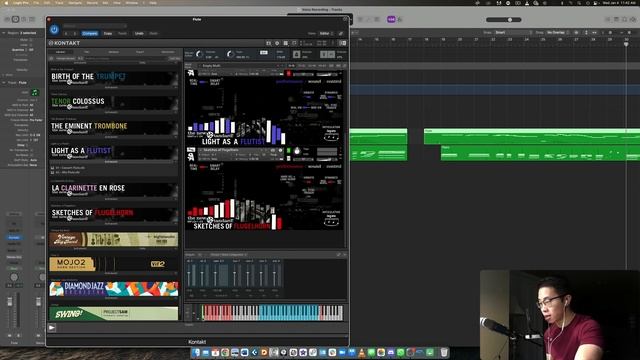Screen dimensions: 640x360
Task: Adjust the master tune knob
Action: (x=230, y=54)
